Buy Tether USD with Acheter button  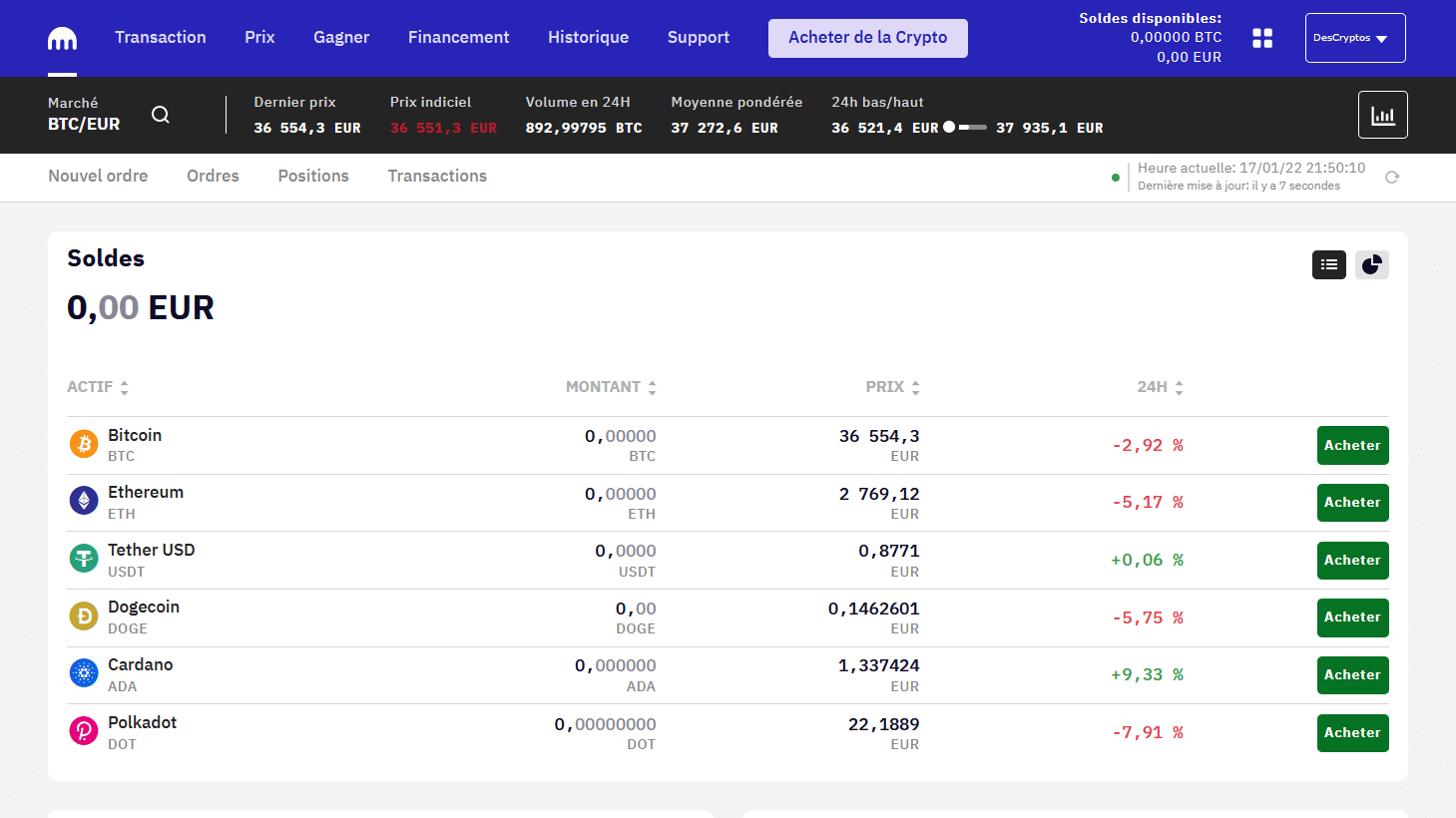pyautogui.click(x=1352, y=560)
